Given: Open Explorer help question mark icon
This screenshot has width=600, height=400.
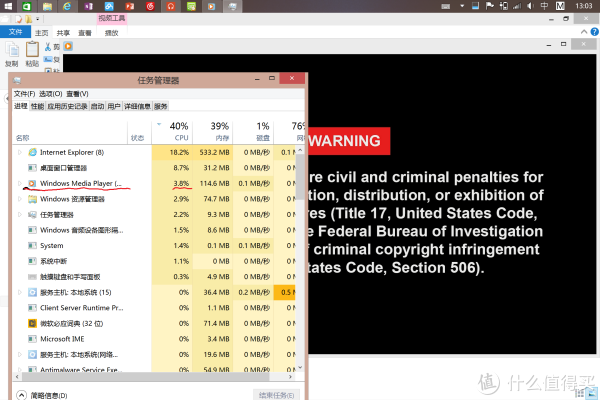Looking at the screenshot, I should click(x=595, y=32).
